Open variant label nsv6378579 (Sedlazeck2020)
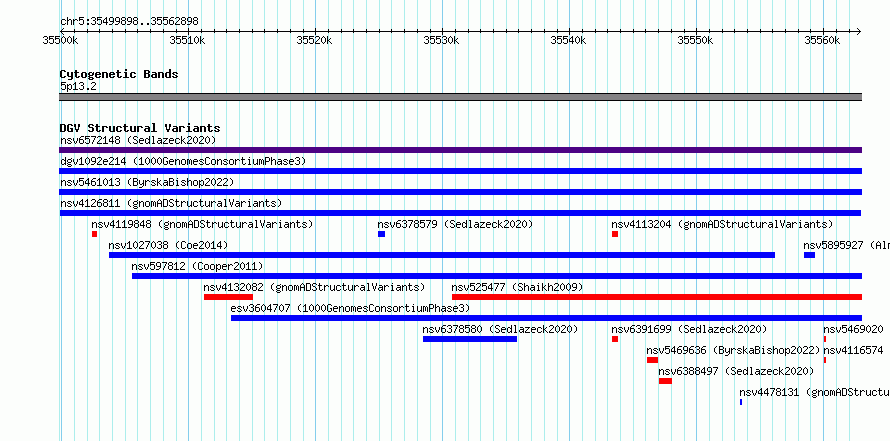Screen dimensions: 890x441 coord(455,224)
